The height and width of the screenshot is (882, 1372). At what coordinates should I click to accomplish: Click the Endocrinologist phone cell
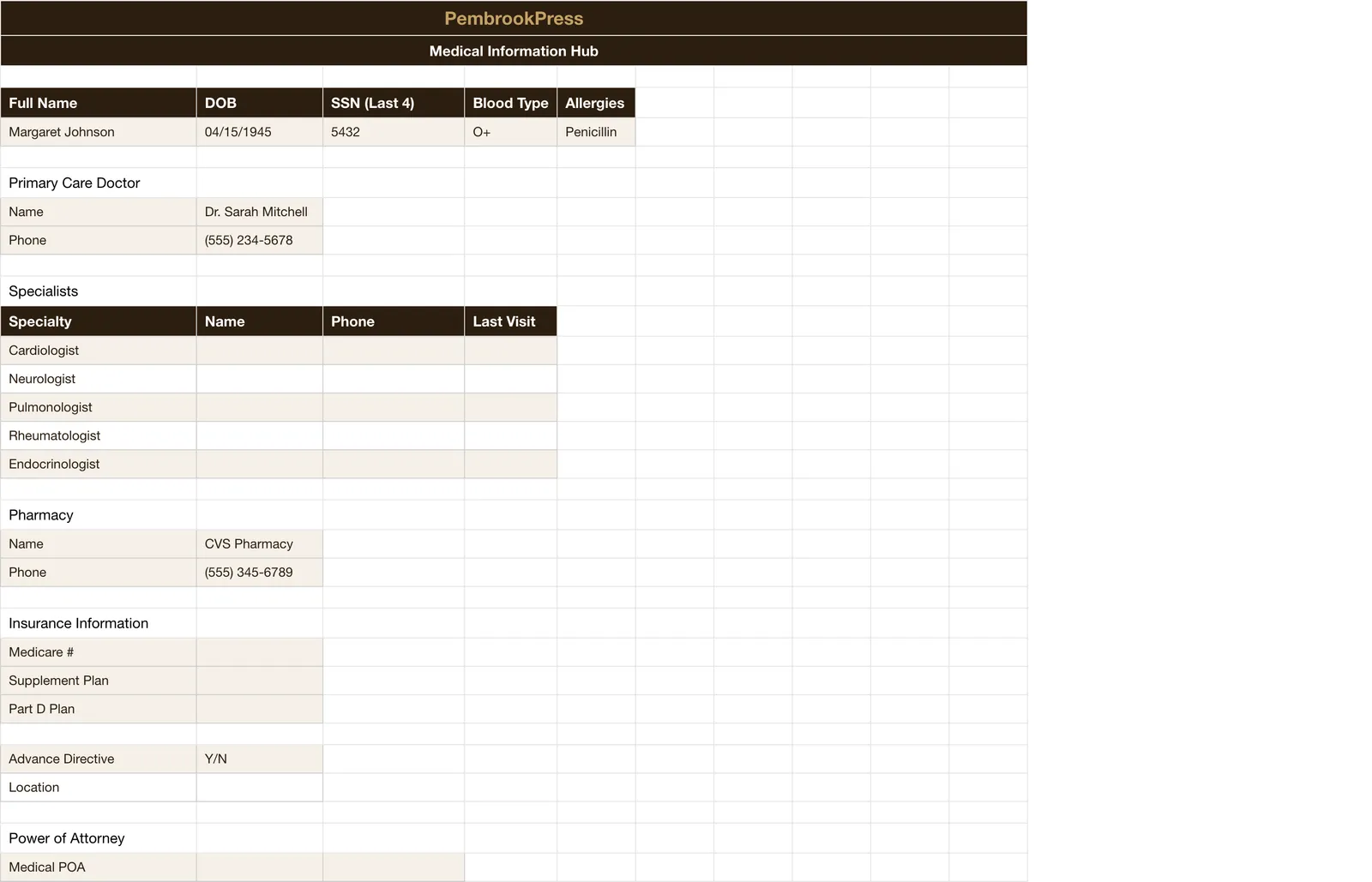coord(394,464)
